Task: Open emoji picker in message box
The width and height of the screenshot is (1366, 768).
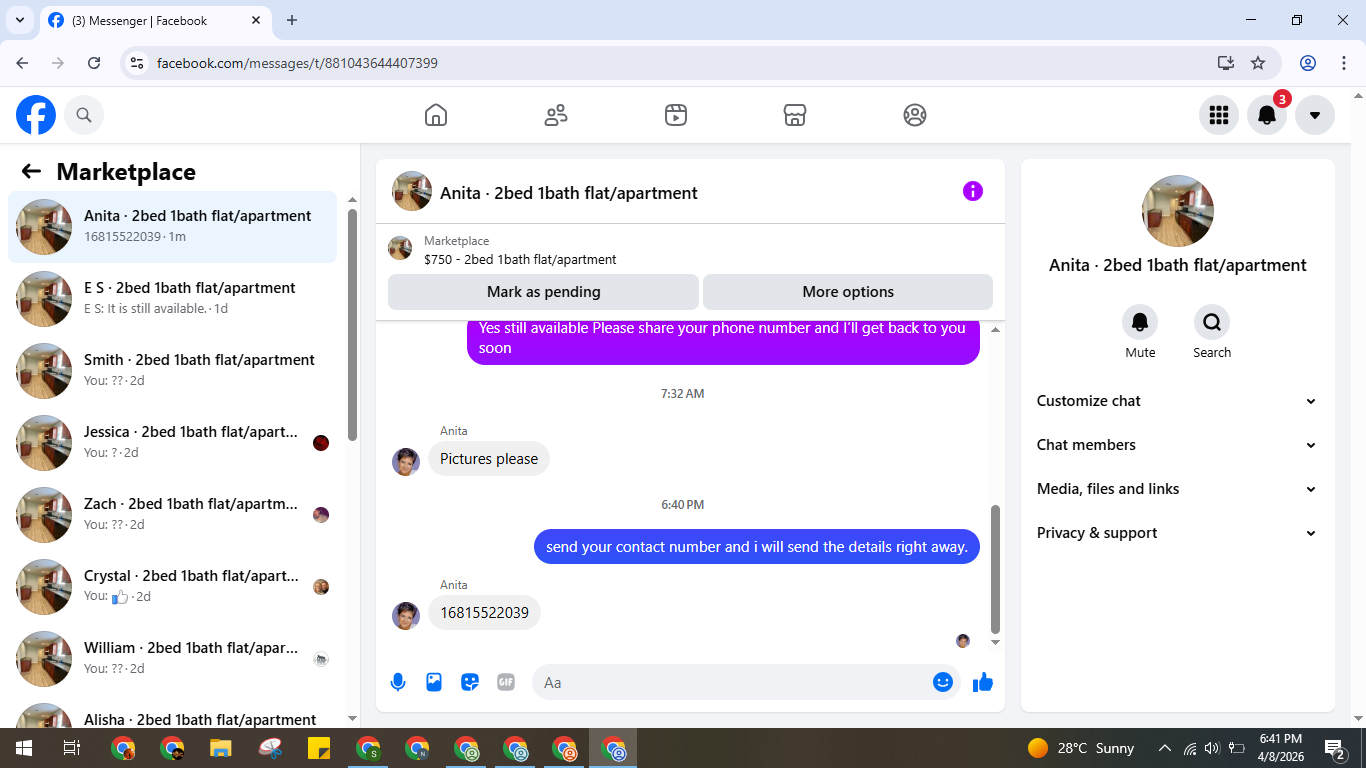Action: (x=942, y=682)
